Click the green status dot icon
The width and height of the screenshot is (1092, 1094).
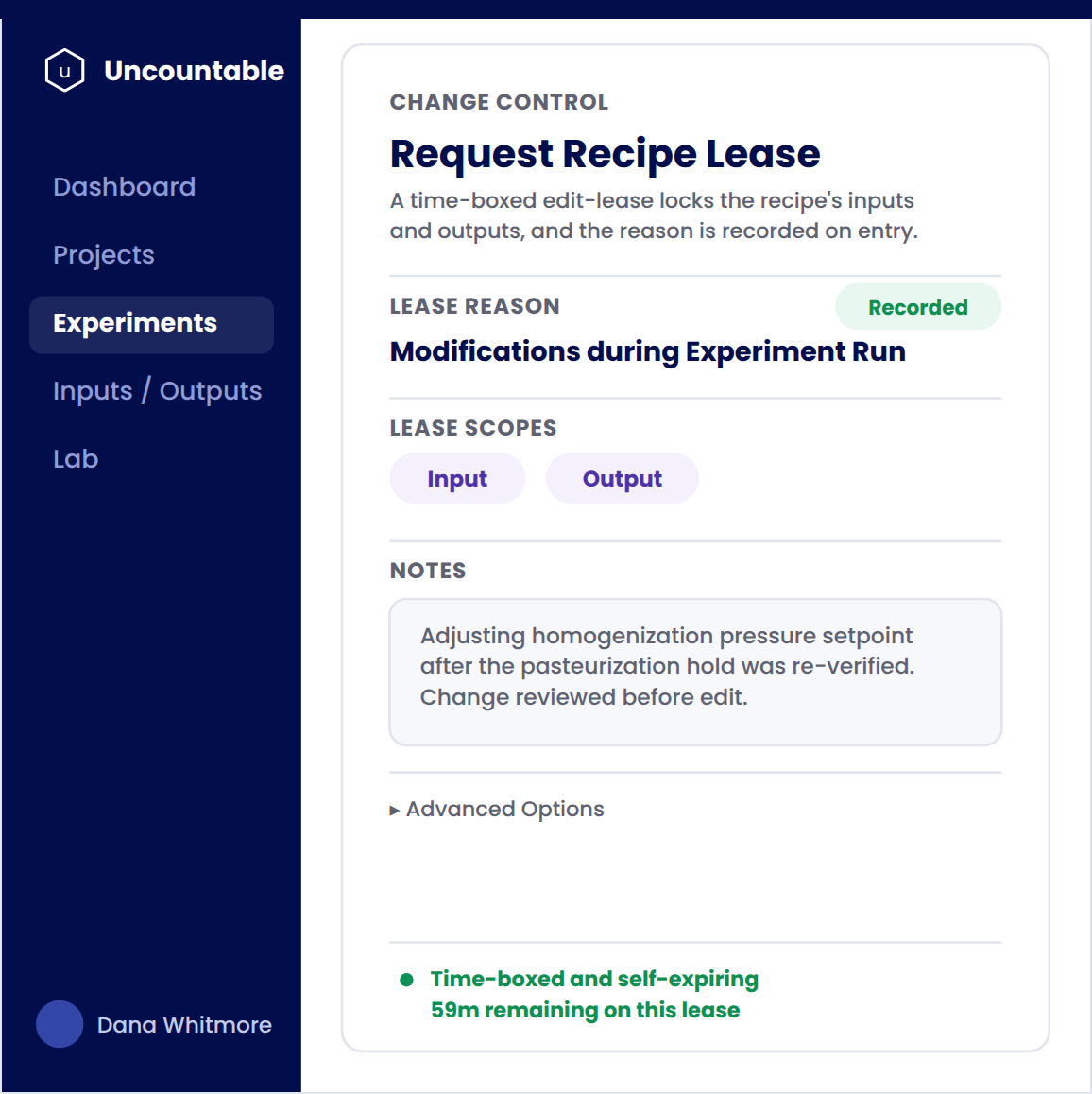[406, 980]
